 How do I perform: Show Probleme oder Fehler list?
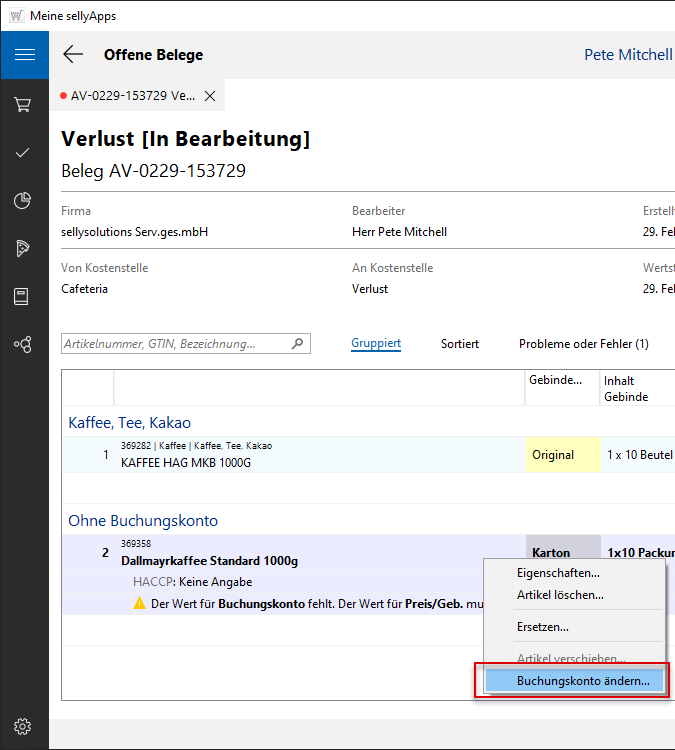[x=583, y=344]
